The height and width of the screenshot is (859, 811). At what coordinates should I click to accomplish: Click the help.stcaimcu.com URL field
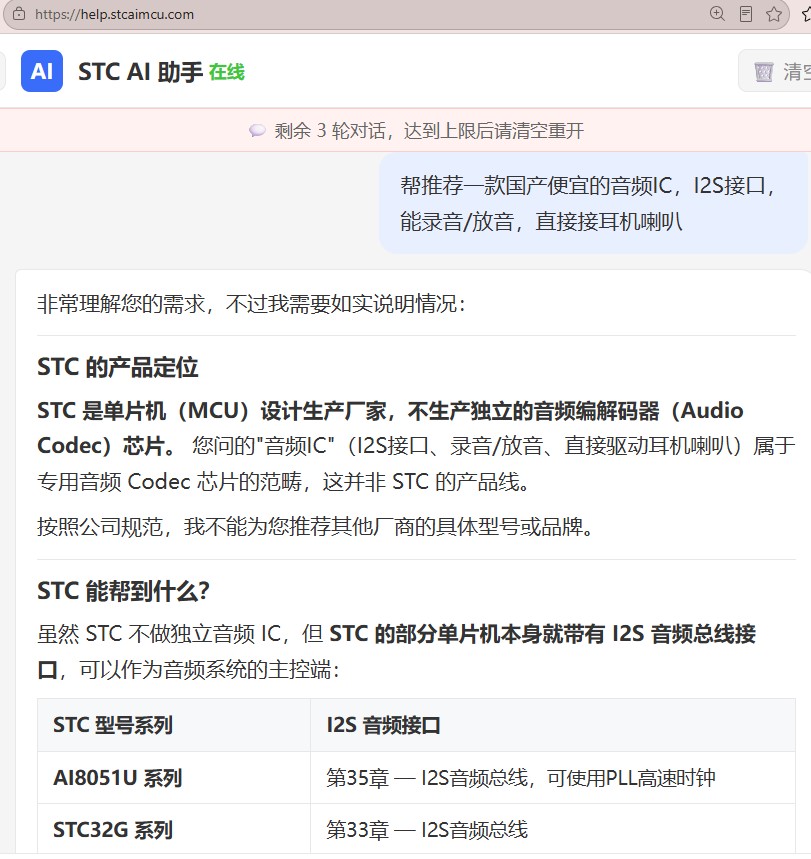click(x=115, y=14)
